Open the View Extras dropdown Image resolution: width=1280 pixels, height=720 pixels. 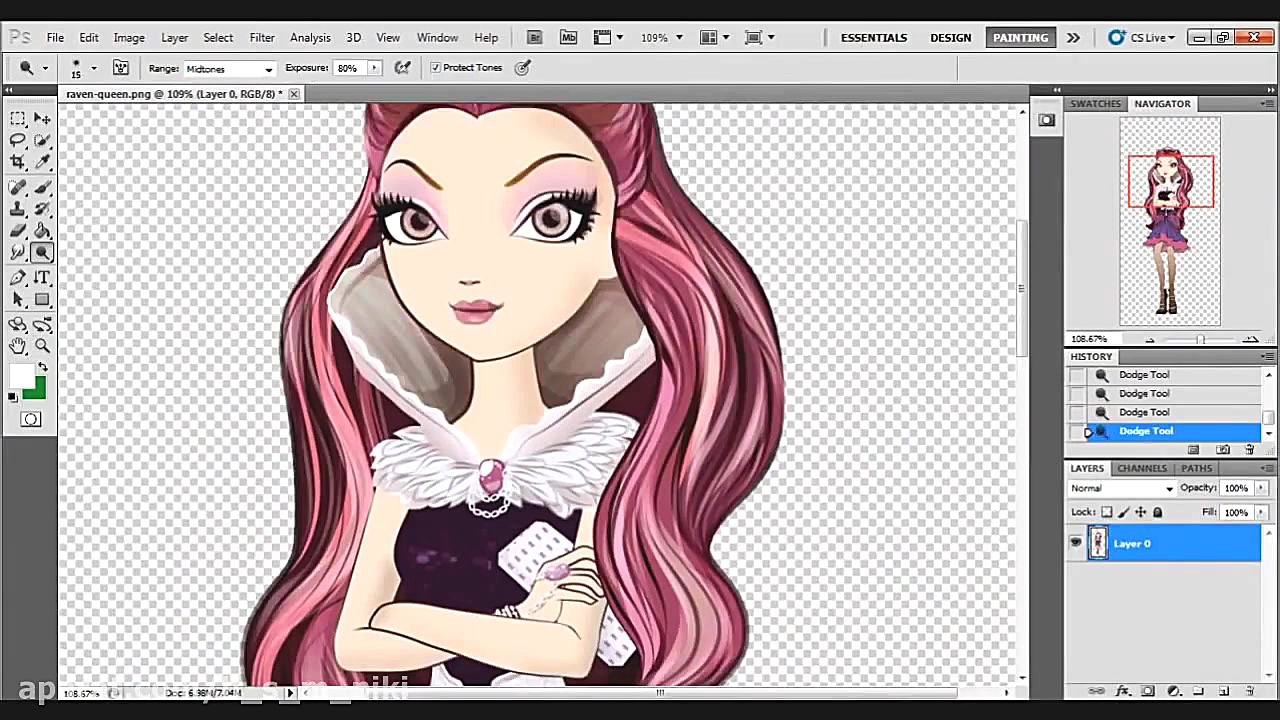coord(608,37)
